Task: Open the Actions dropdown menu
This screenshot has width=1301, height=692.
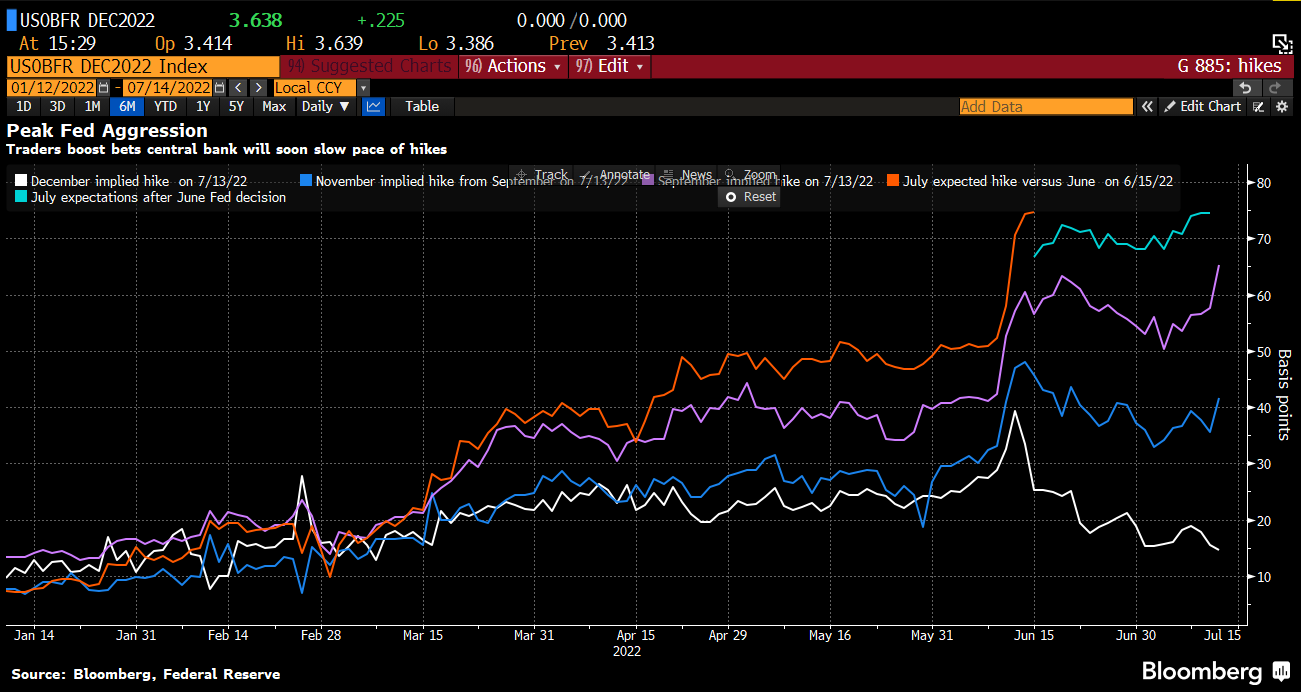Action: pos(515,66)
